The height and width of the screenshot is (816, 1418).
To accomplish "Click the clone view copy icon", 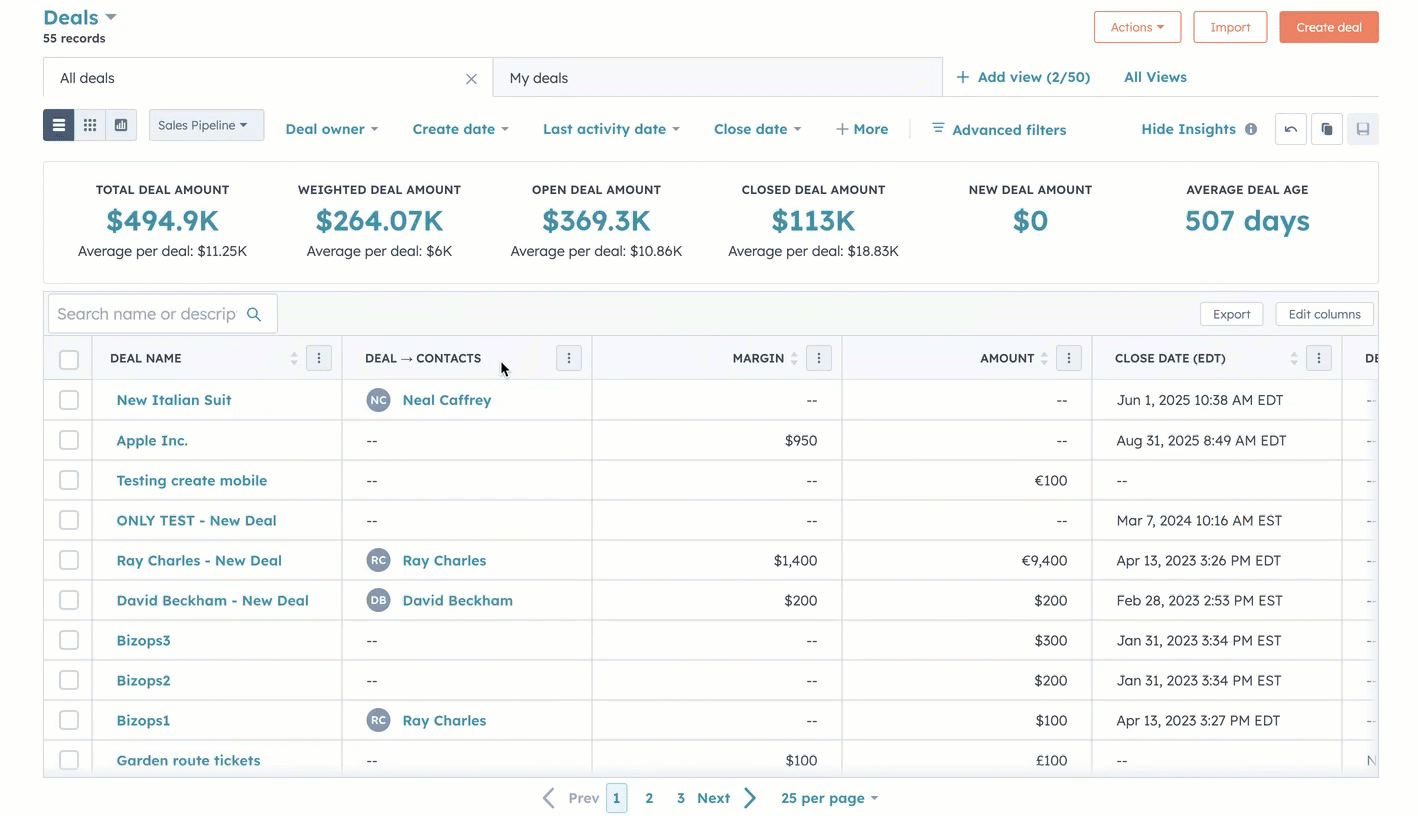I will 1326,129.
